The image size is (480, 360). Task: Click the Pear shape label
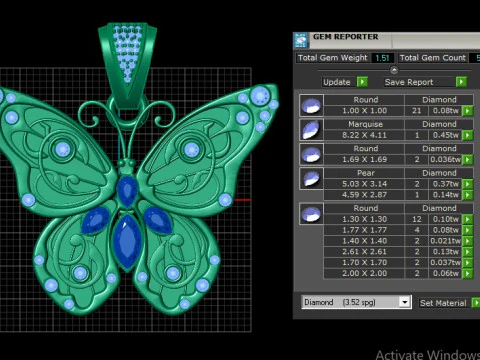pyautogui.click(x=366, y=173)
